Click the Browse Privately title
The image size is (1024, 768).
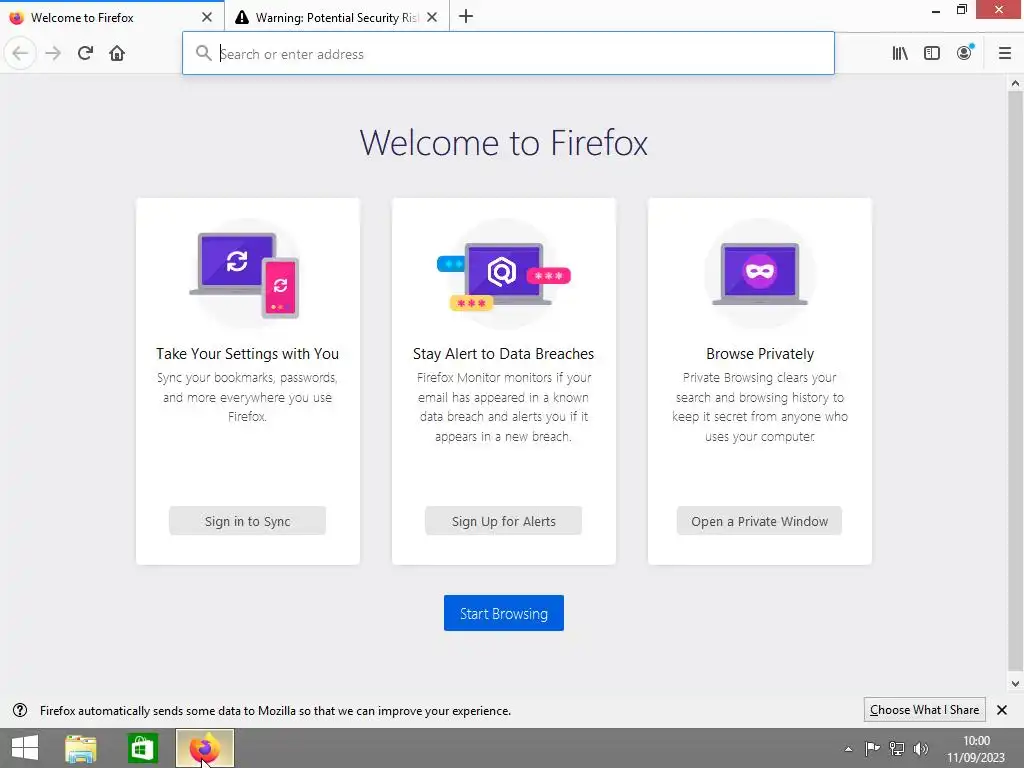coord(760,354)
